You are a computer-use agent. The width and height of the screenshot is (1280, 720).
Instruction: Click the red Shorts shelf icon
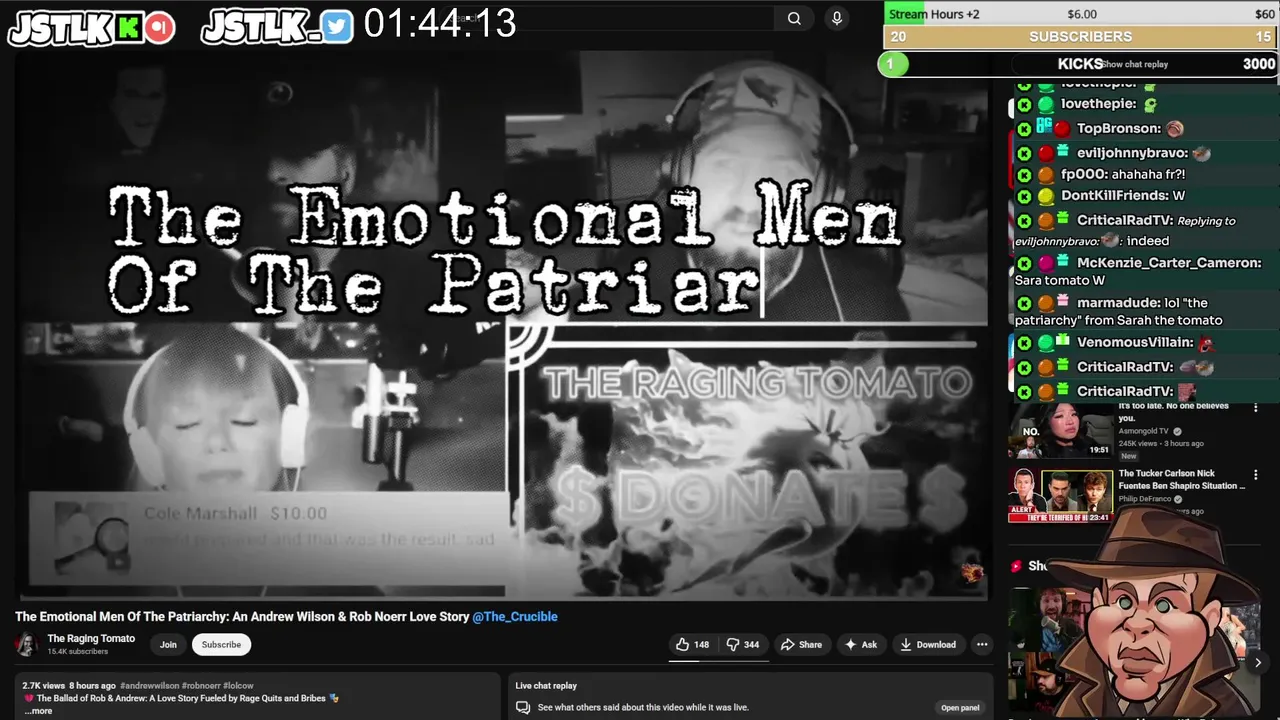[1016, 566]
